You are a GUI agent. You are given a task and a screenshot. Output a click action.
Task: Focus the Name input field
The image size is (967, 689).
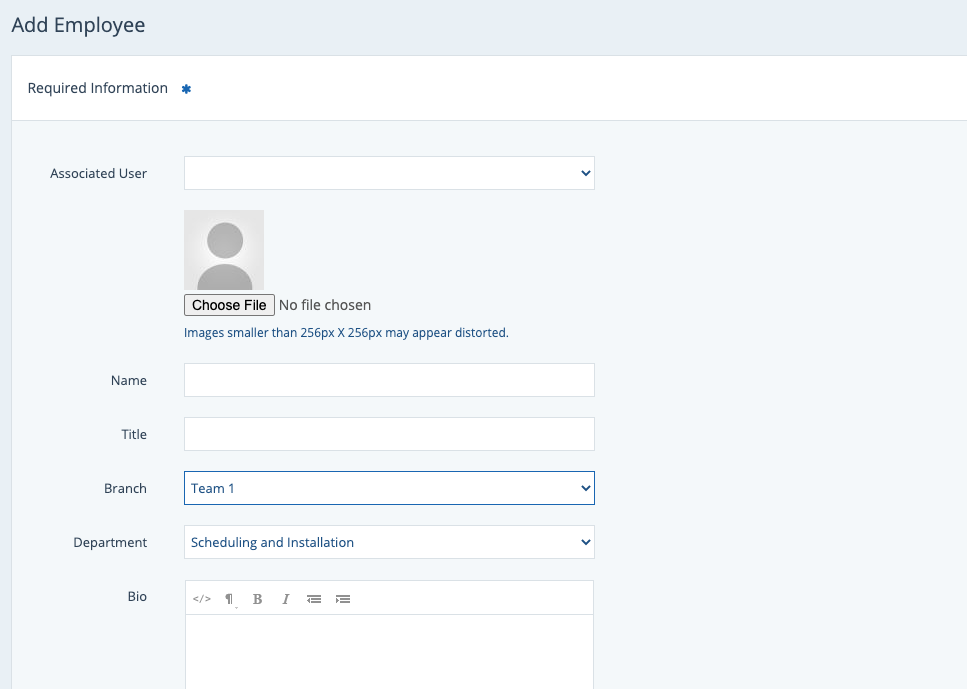coord(389,380)
